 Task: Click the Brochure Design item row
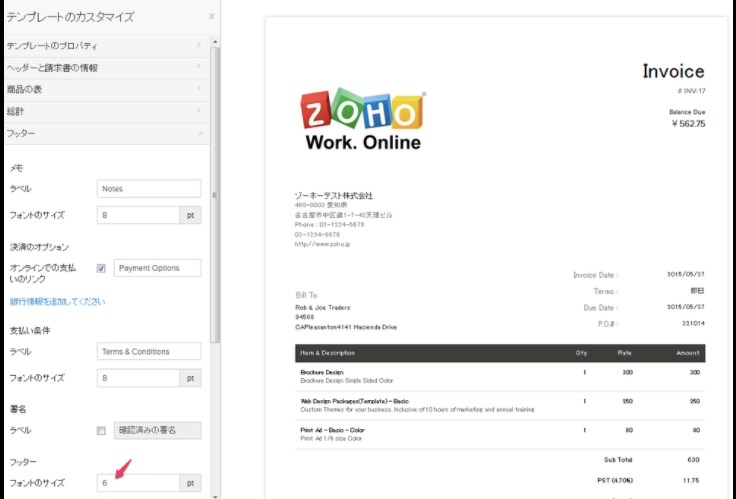coord(500,376)
